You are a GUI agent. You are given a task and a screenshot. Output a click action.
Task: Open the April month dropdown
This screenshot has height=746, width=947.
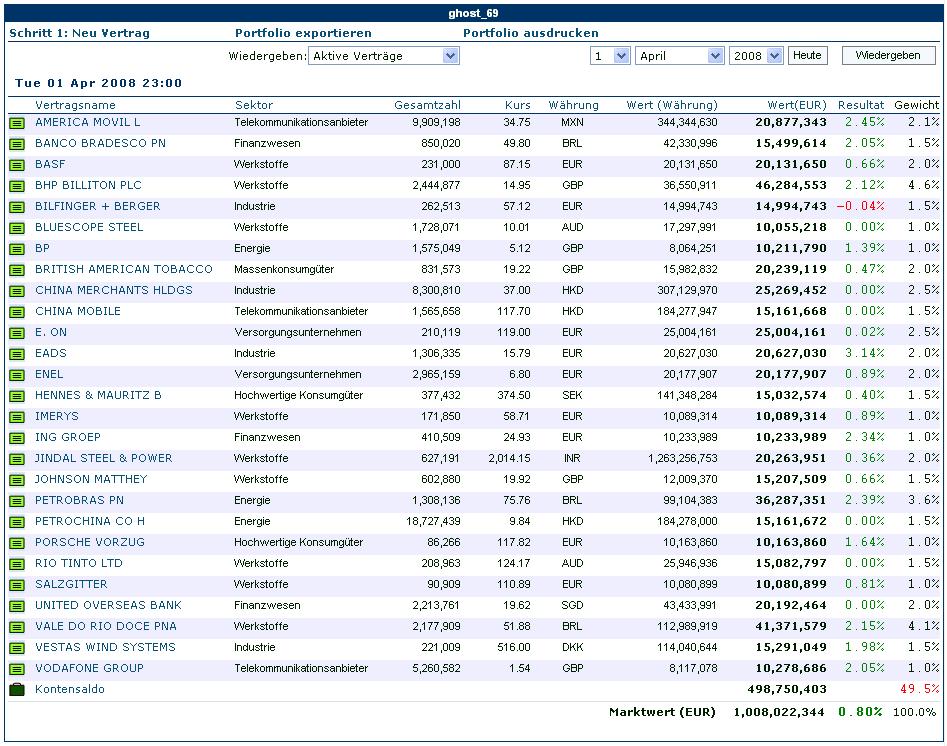679,56
